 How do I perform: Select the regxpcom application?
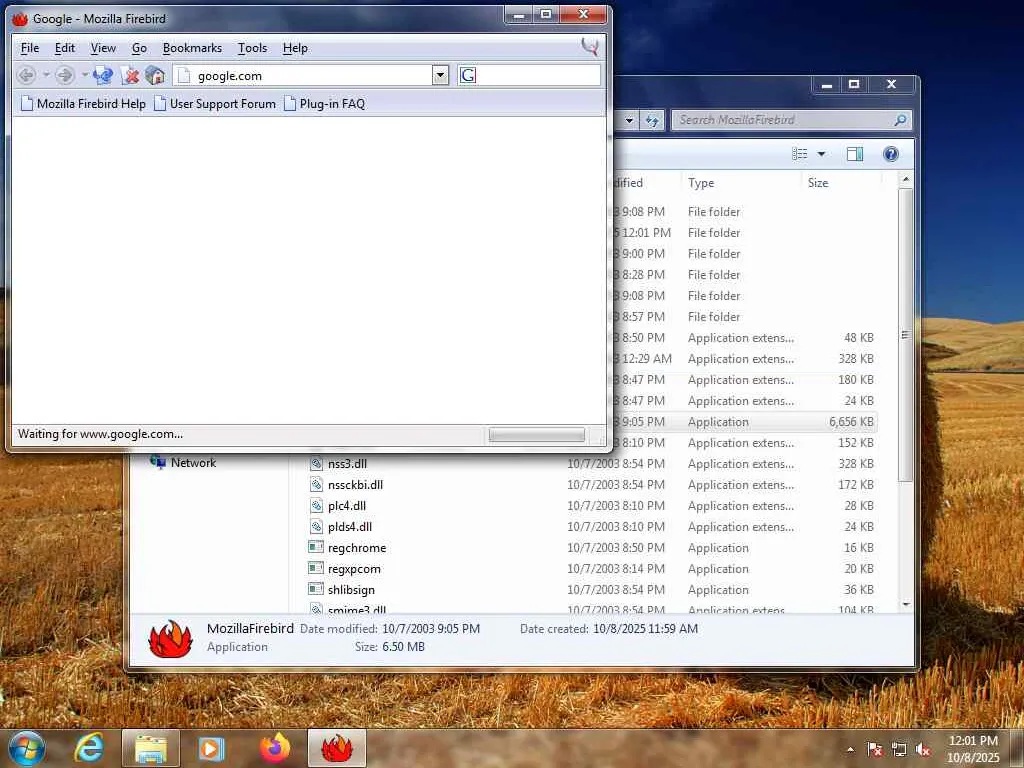click(x=354, y=569)
